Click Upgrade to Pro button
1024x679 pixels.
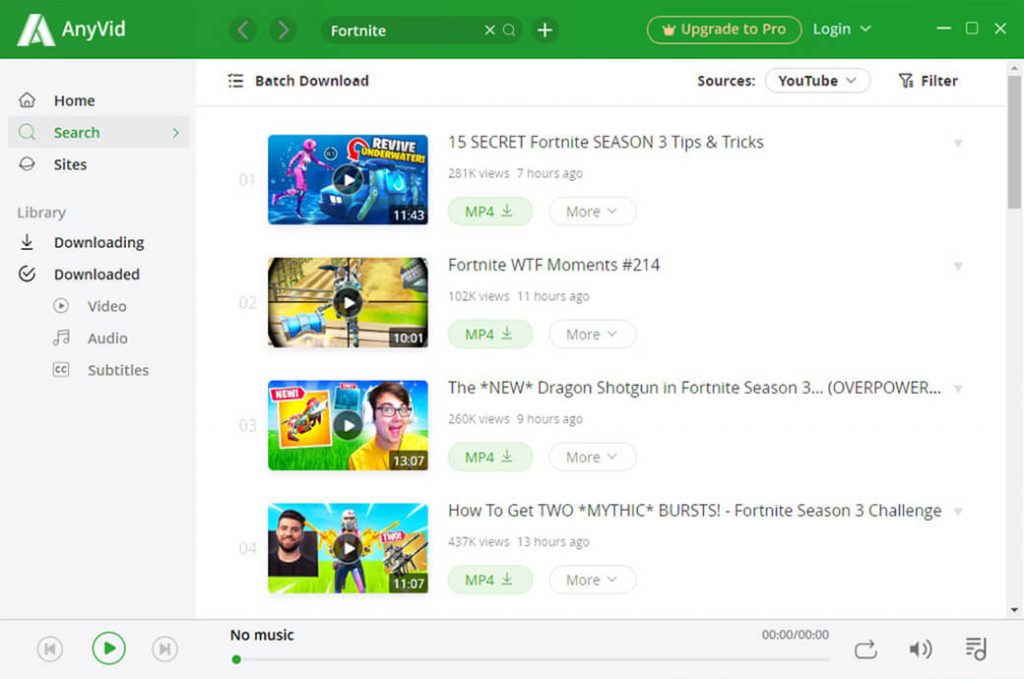724,29
